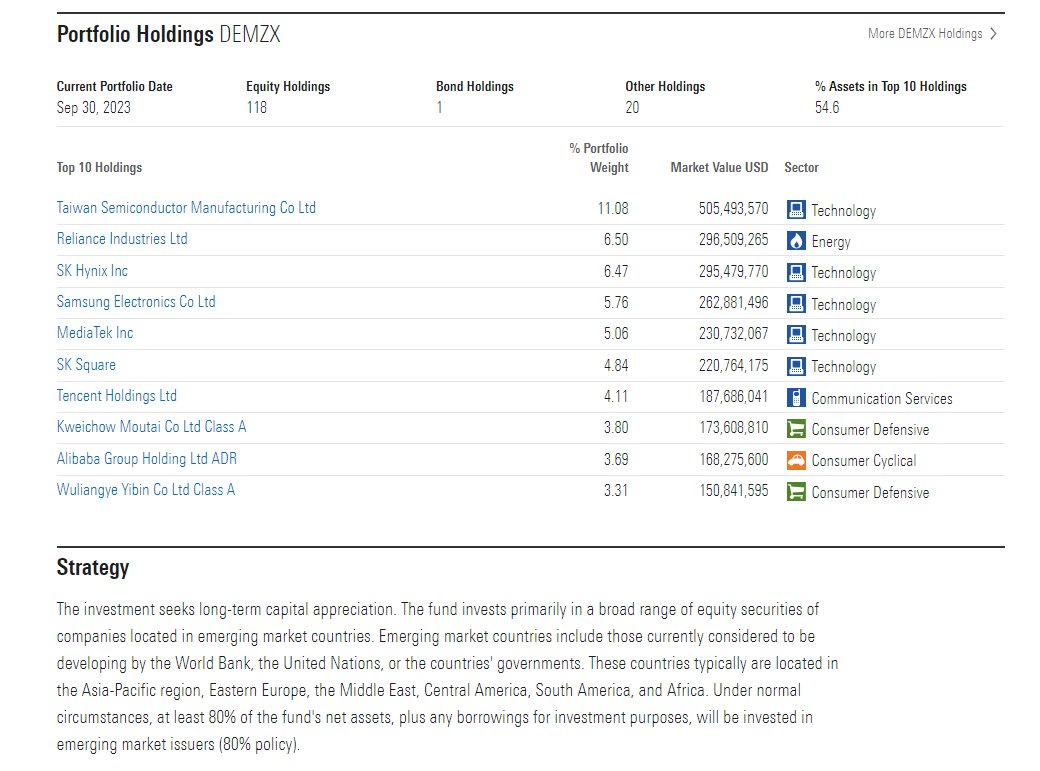Open SK Hynix Inc holding page
Image resolution: width=1040 pixels, height=771 pixels.
(x=92, y=271)
